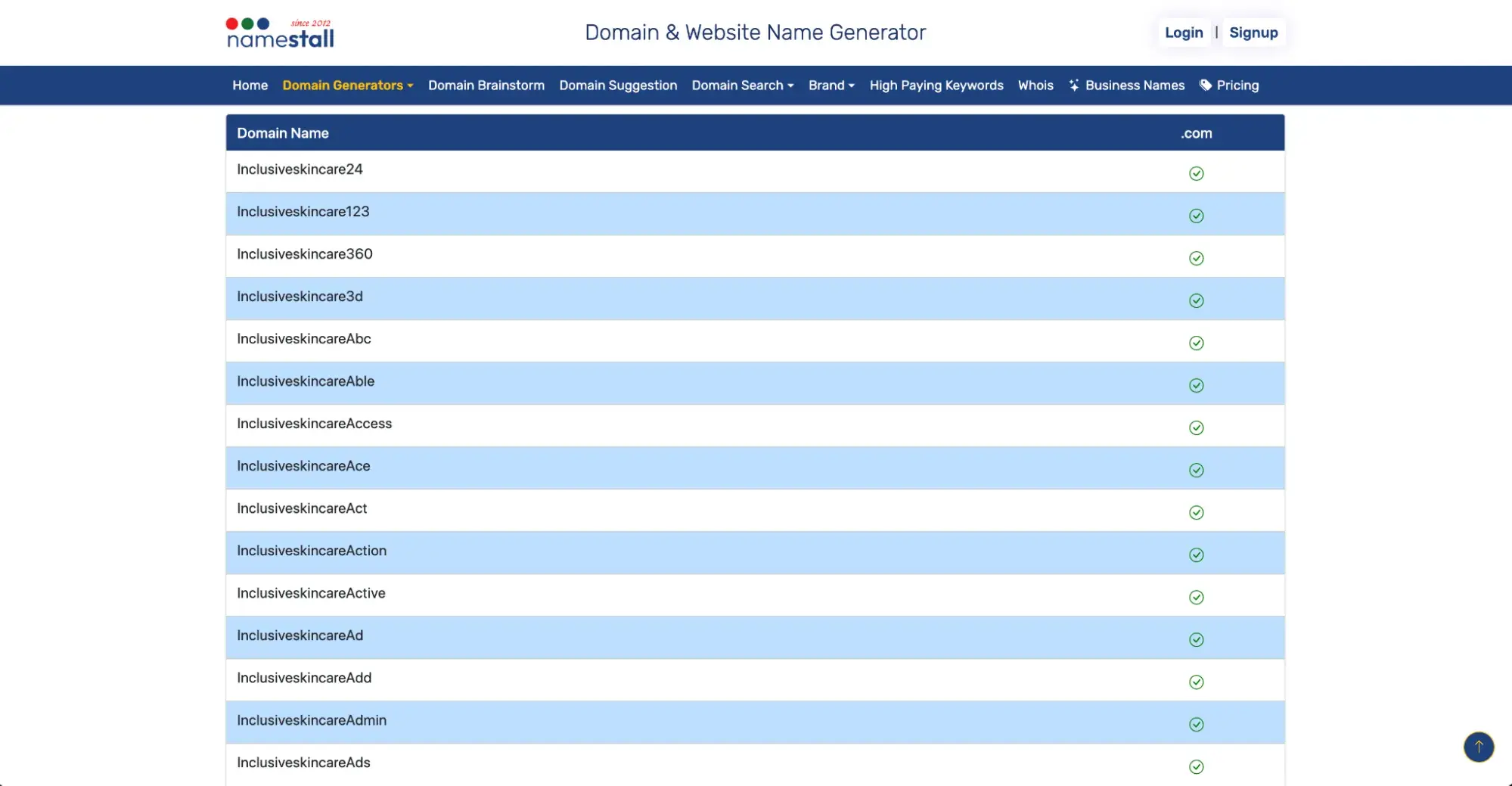Open the High Paying Keywords menu item

coord(936,85)
